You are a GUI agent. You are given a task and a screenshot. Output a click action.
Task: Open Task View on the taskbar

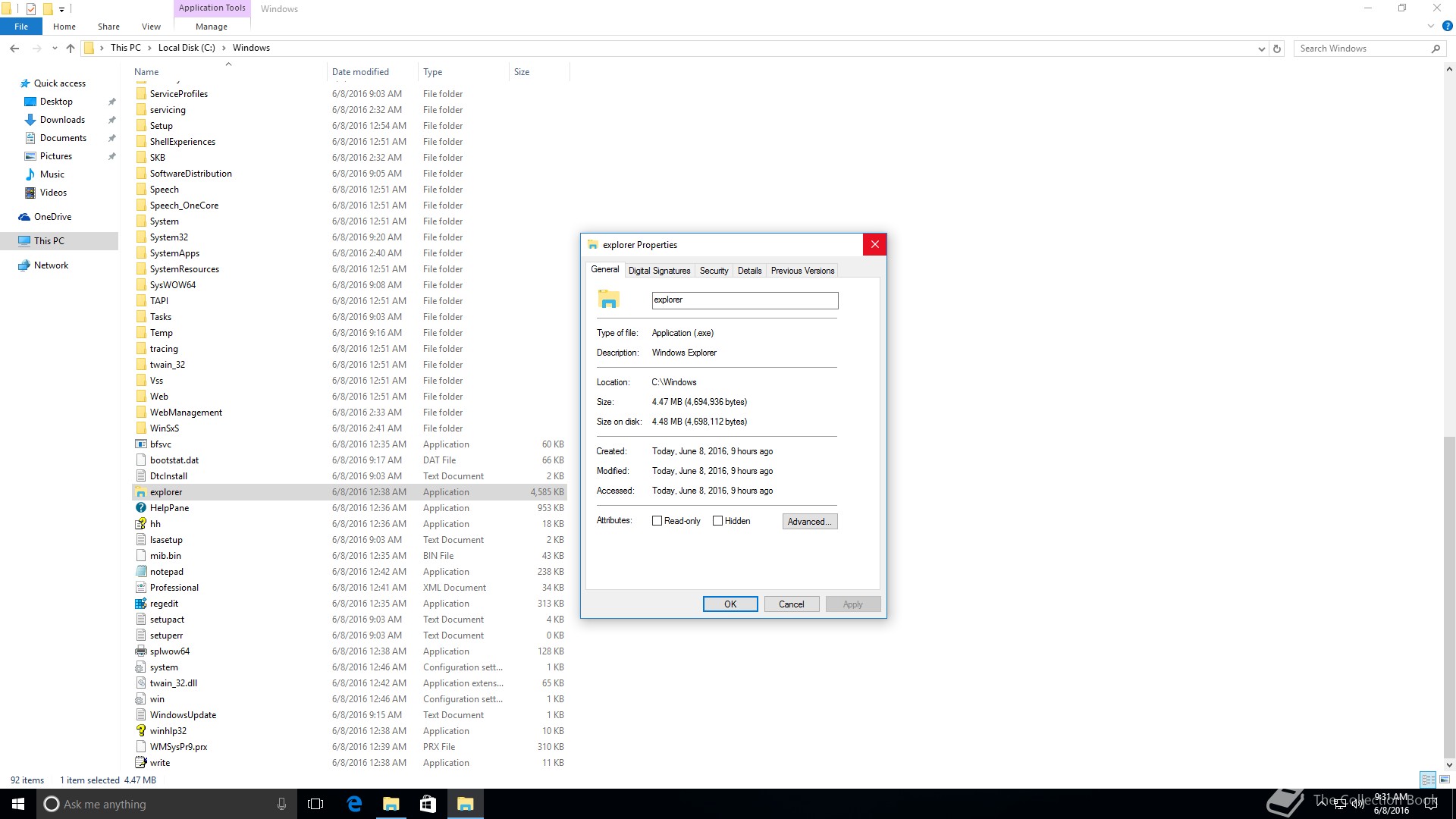315,804
